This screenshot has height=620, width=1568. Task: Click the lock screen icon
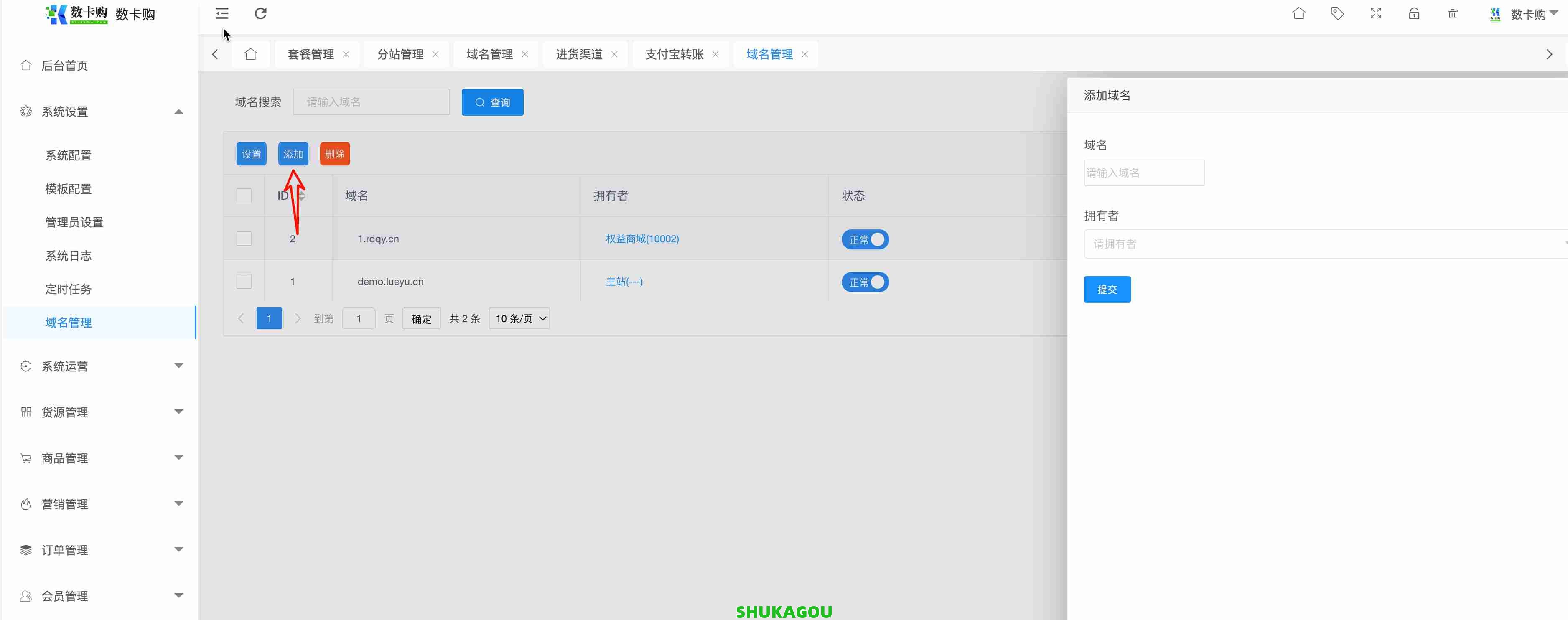(x=1414, y=13)
